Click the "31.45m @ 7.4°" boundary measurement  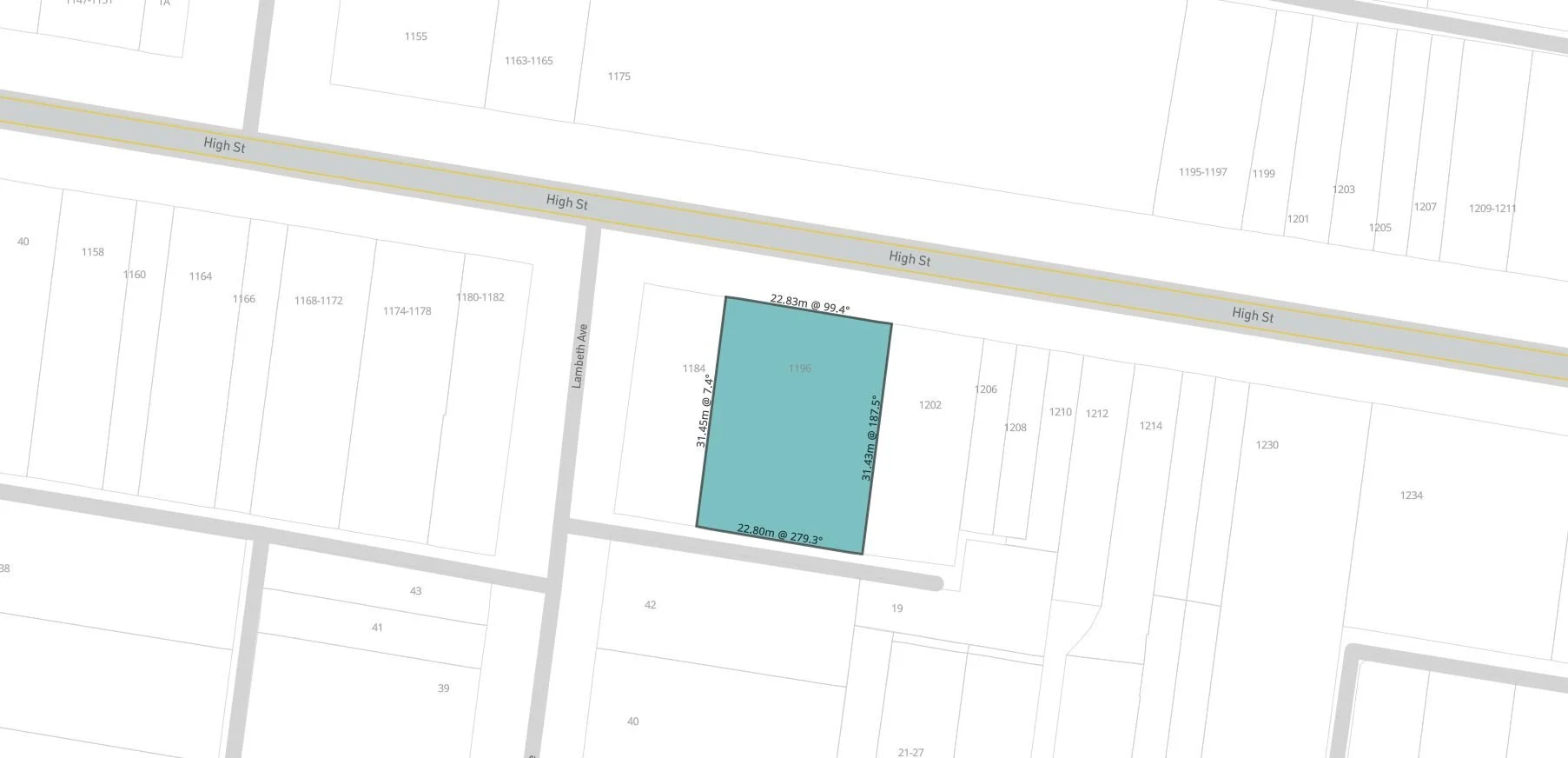tap(704, 410)
